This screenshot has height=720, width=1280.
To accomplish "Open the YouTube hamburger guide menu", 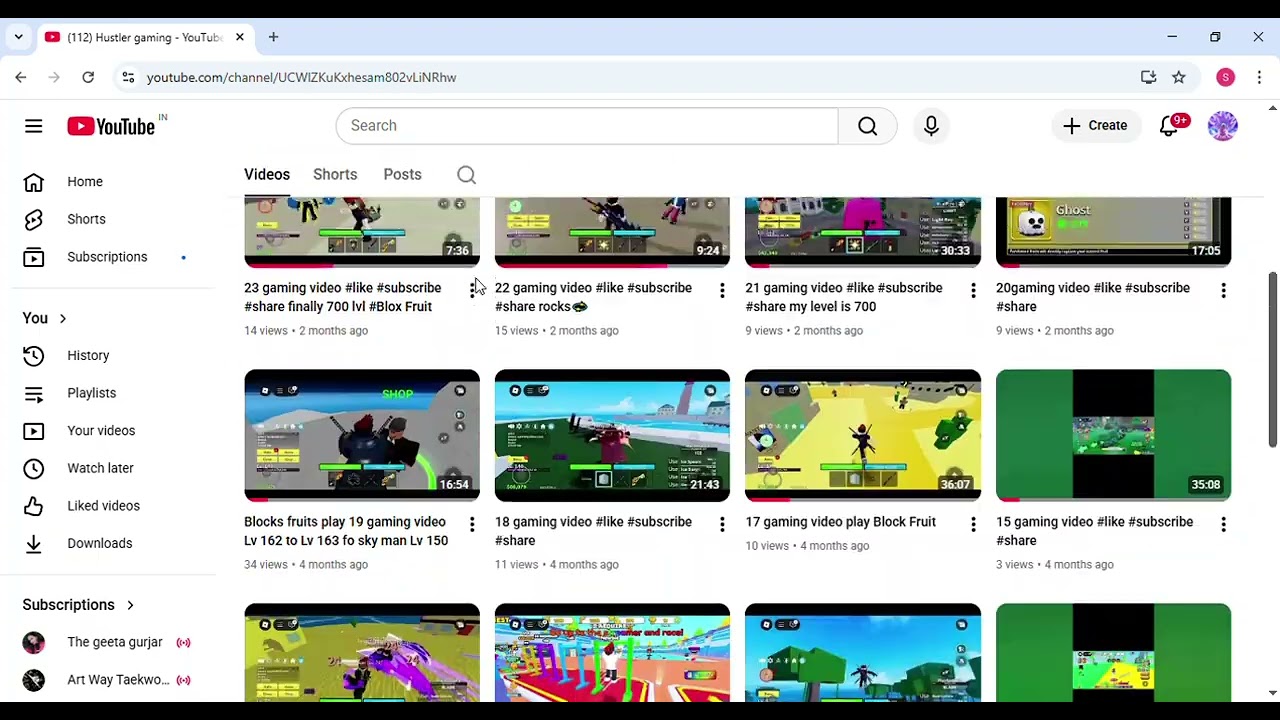I will click(34, 126).
